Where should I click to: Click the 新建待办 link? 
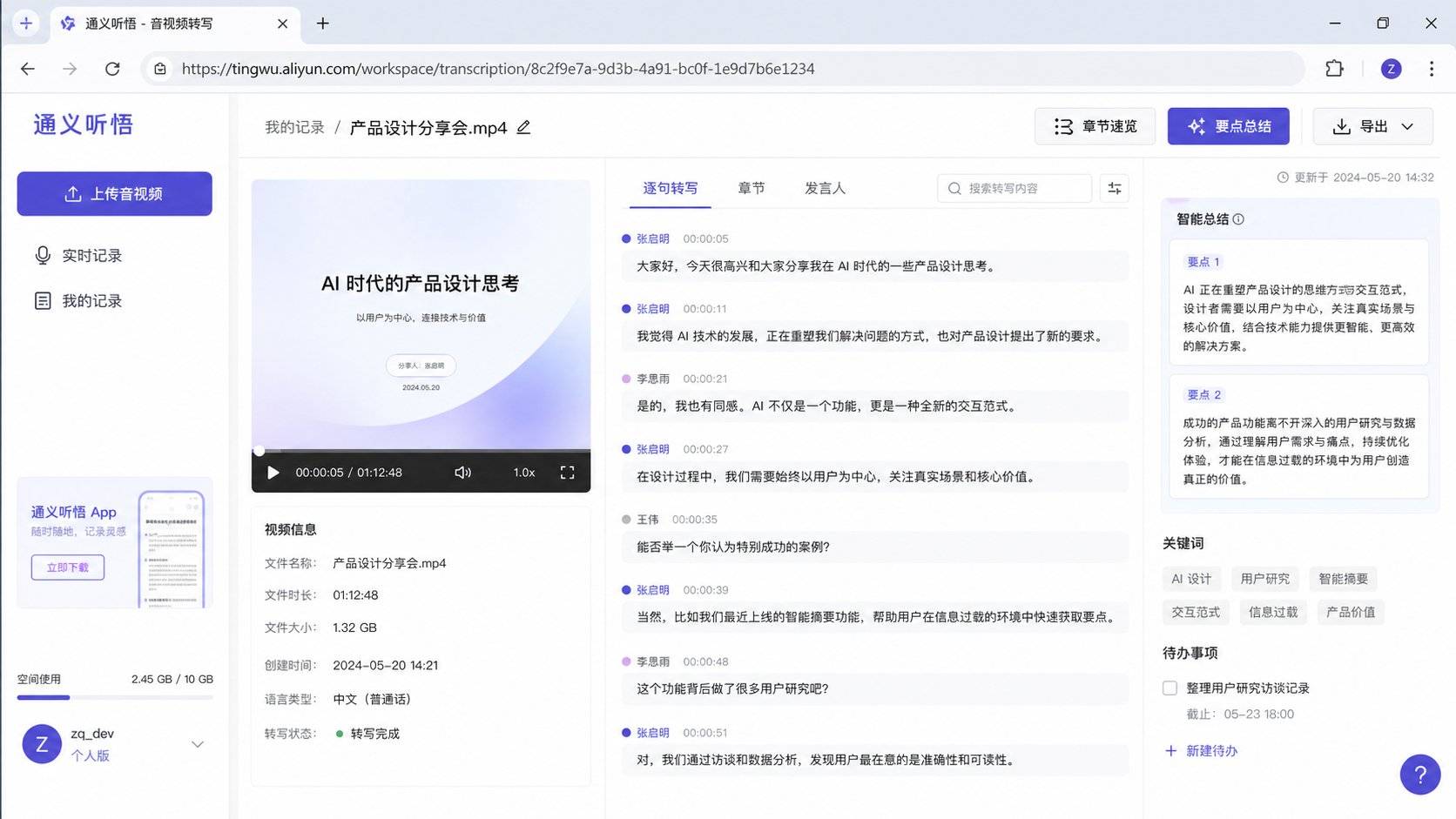point(1201,750)
